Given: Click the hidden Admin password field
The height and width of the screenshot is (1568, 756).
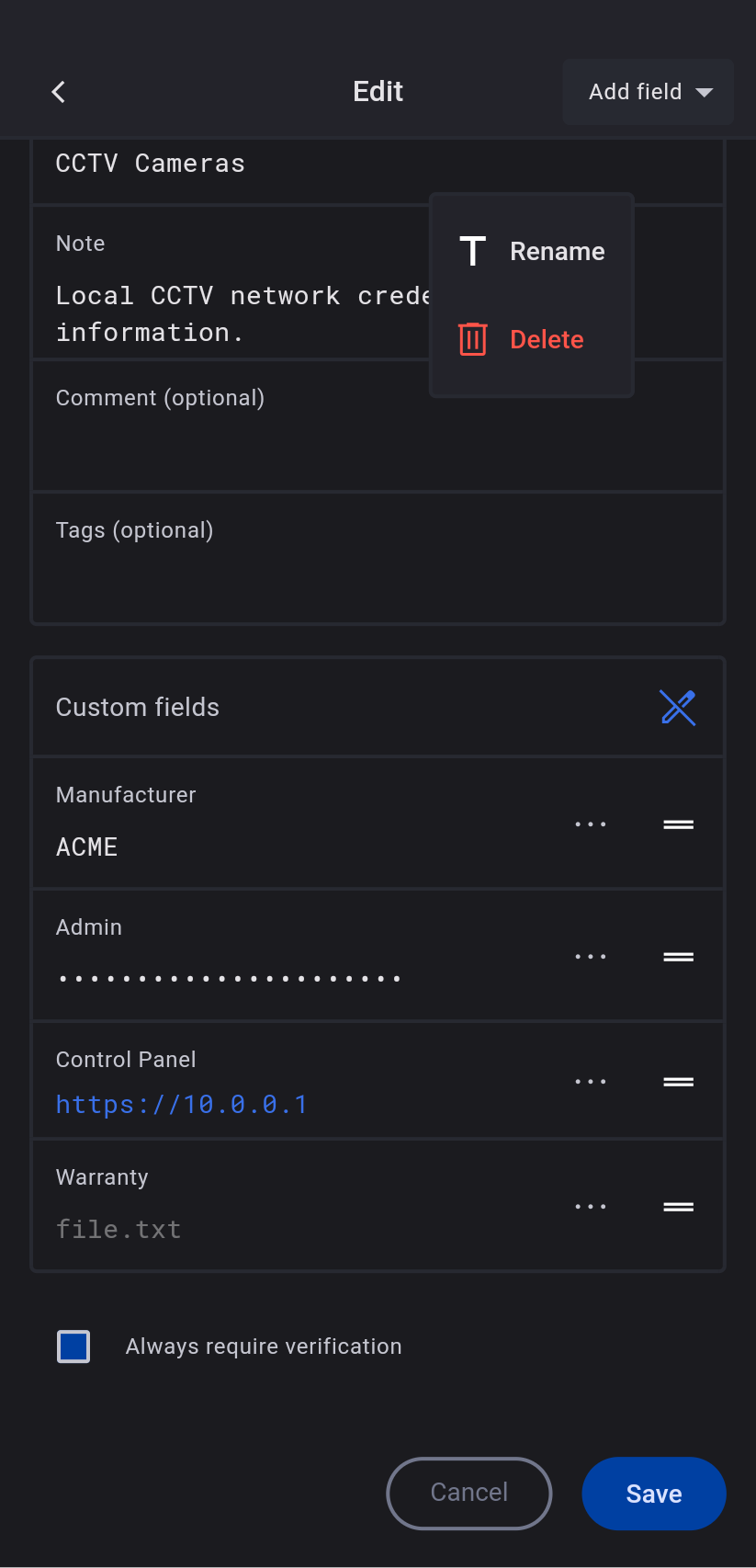Looking at the screenshot, I should (x=230, y=978).
